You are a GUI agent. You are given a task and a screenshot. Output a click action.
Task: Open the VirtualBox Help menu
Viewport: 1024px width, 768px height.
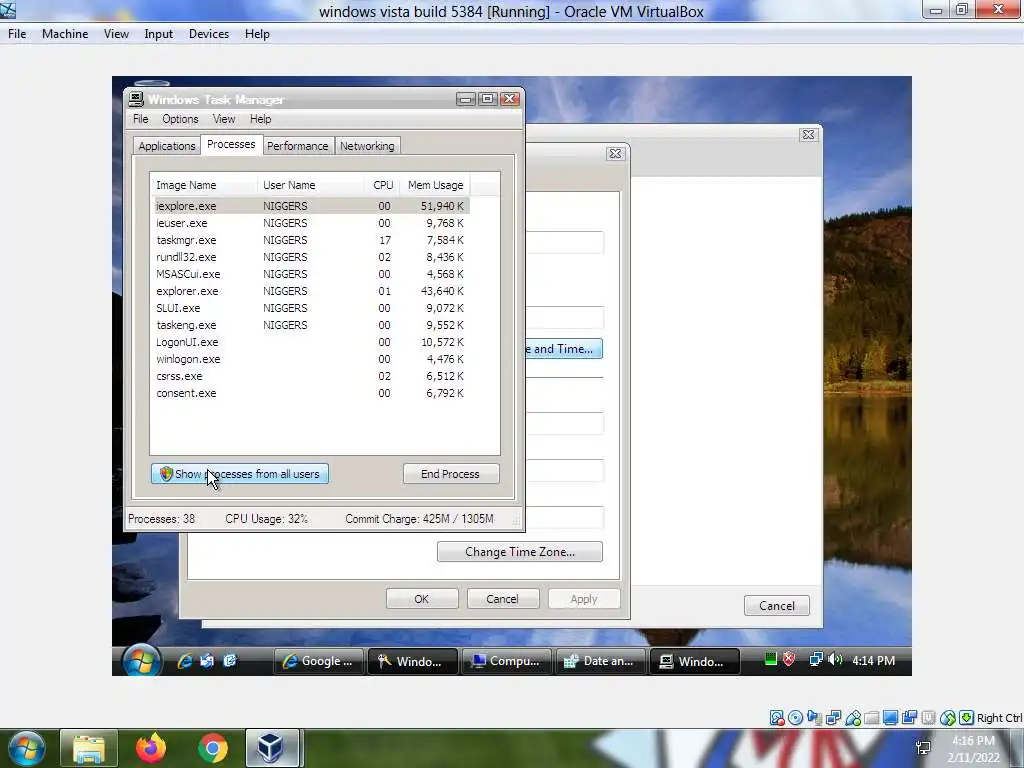pyautogui.click(x=257, y=34)
